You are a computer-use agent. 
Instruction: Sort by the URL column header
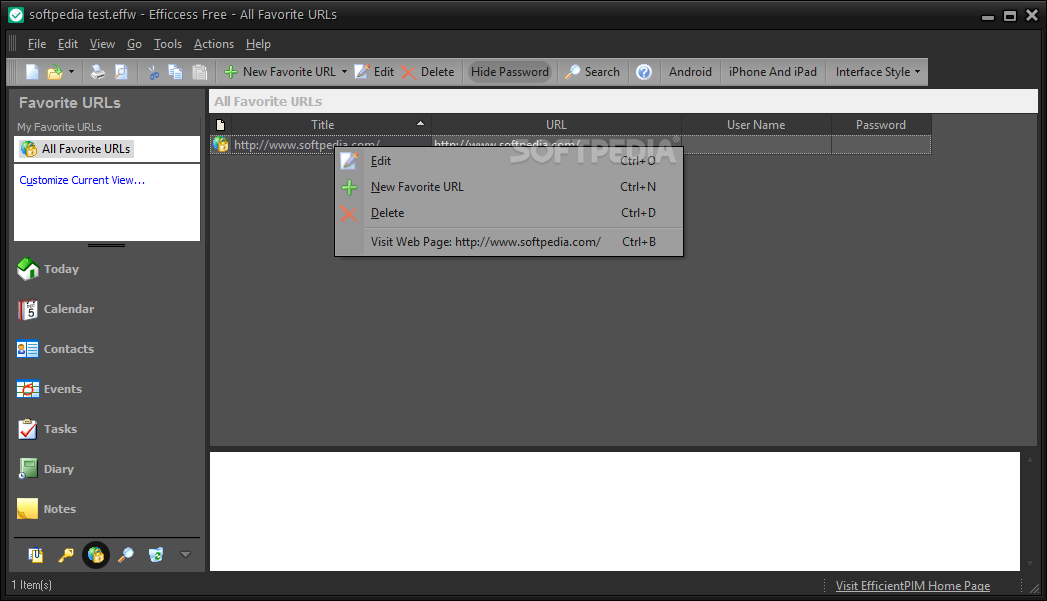pyautogui.click(x=556, y=125)
